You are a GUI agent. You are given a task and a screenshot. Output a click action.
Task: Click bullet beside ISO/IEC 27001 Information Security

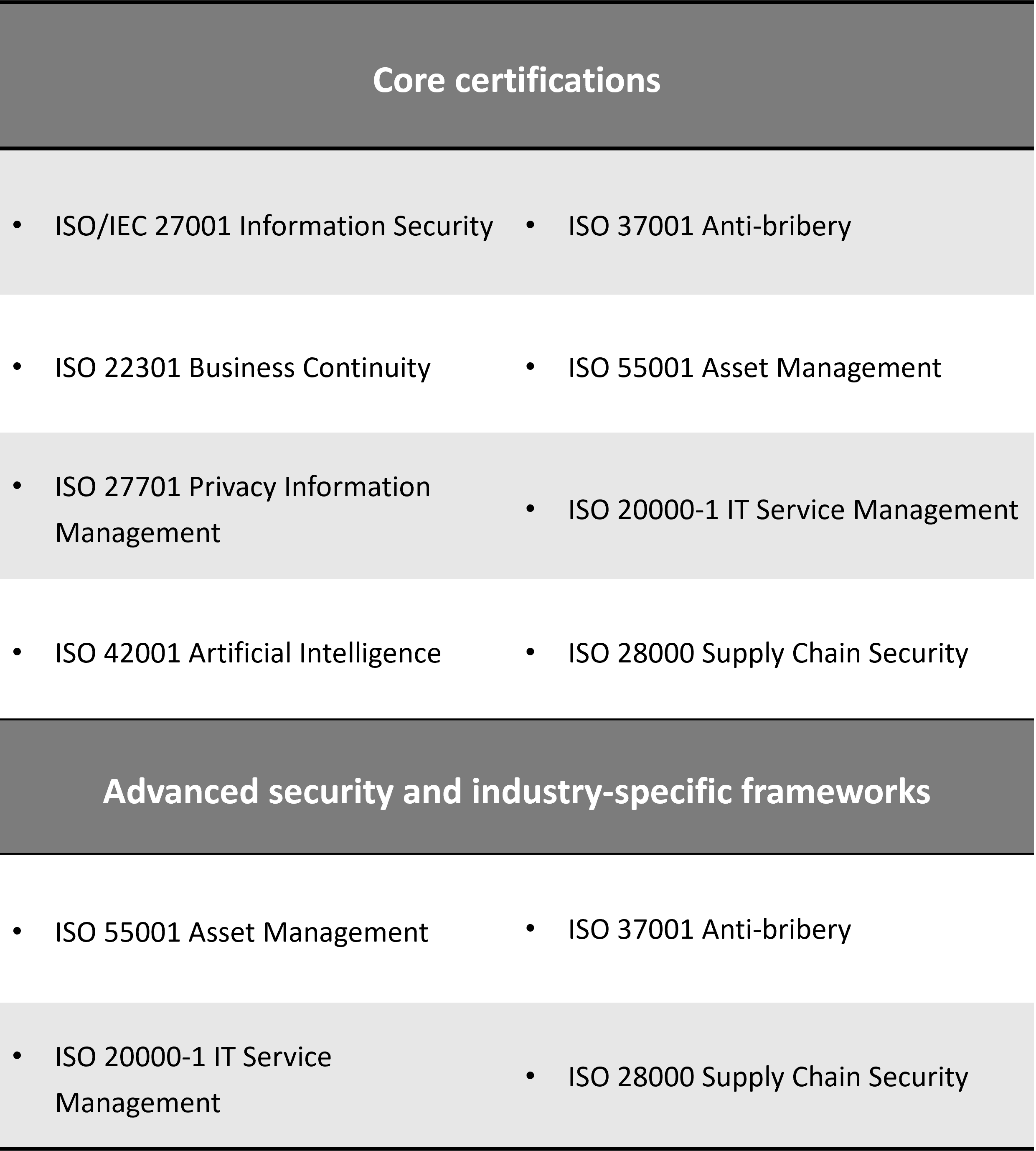pyautogui.click(x=17, y=225)
